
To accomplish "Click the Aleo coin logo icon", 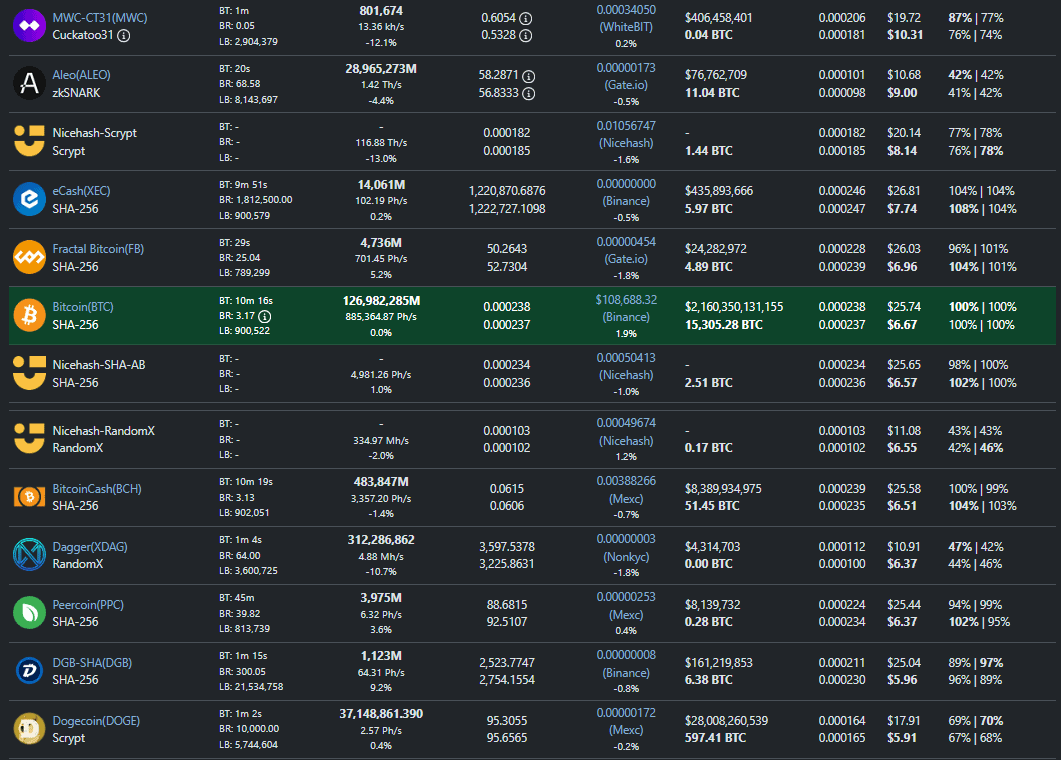I will (29, 83).
